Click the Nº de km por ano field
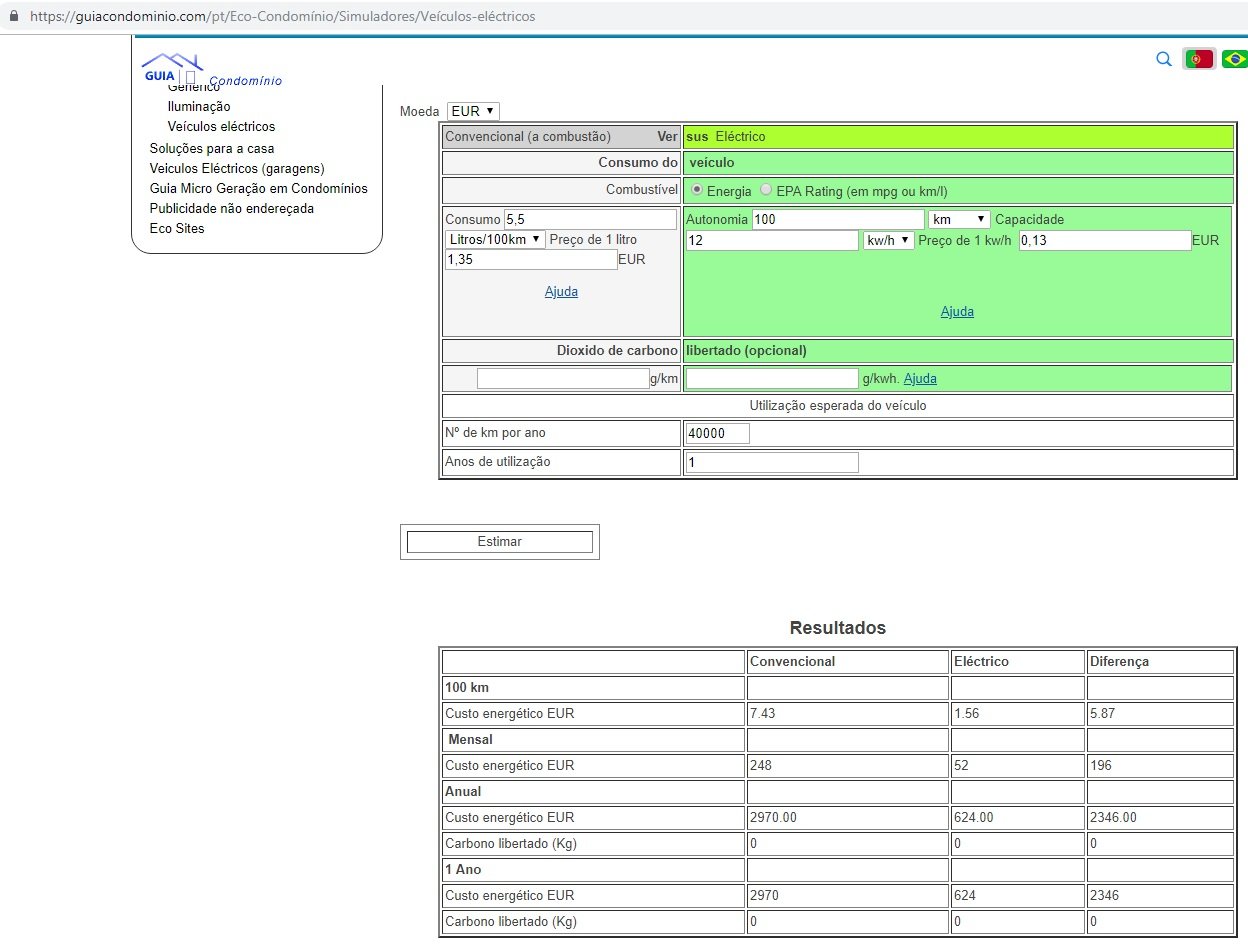1248x944 pixels. (x=717, y=433)
